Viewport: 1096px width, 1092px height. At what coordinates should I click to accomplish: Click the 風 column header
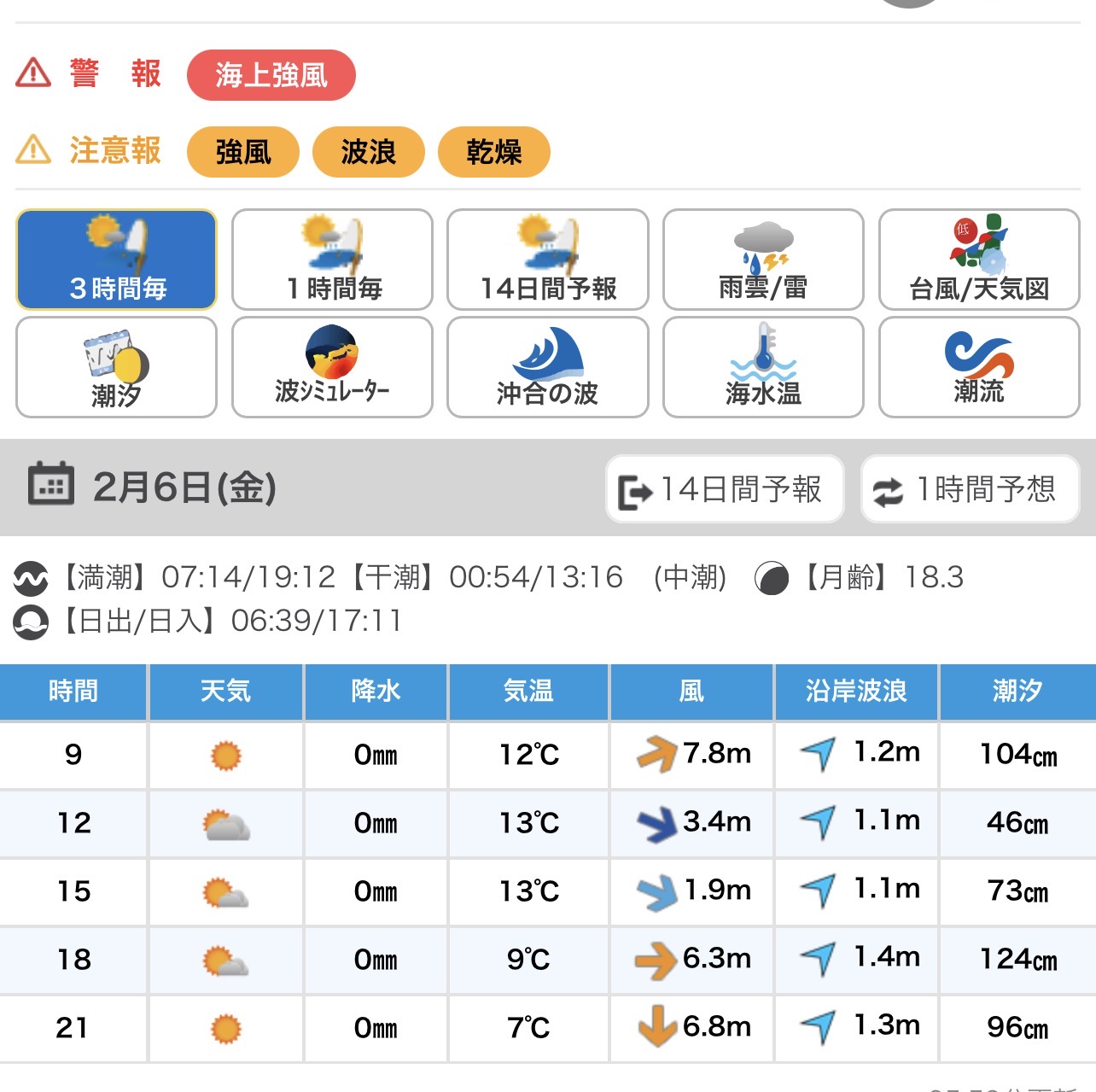[x=691, y=692]
